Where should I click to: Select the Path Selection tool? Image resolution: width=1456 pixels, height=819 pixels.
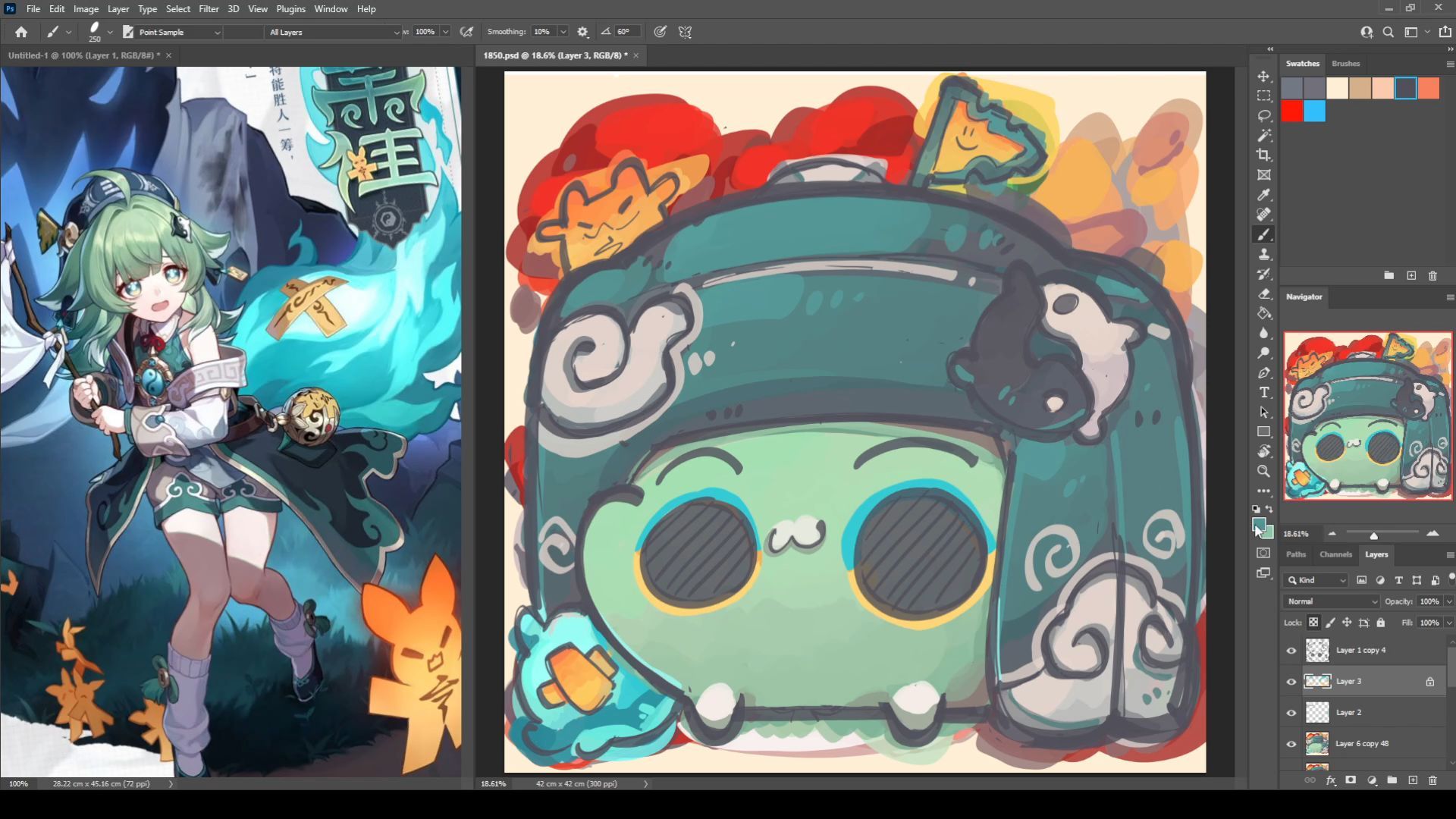pos(1263,412)
